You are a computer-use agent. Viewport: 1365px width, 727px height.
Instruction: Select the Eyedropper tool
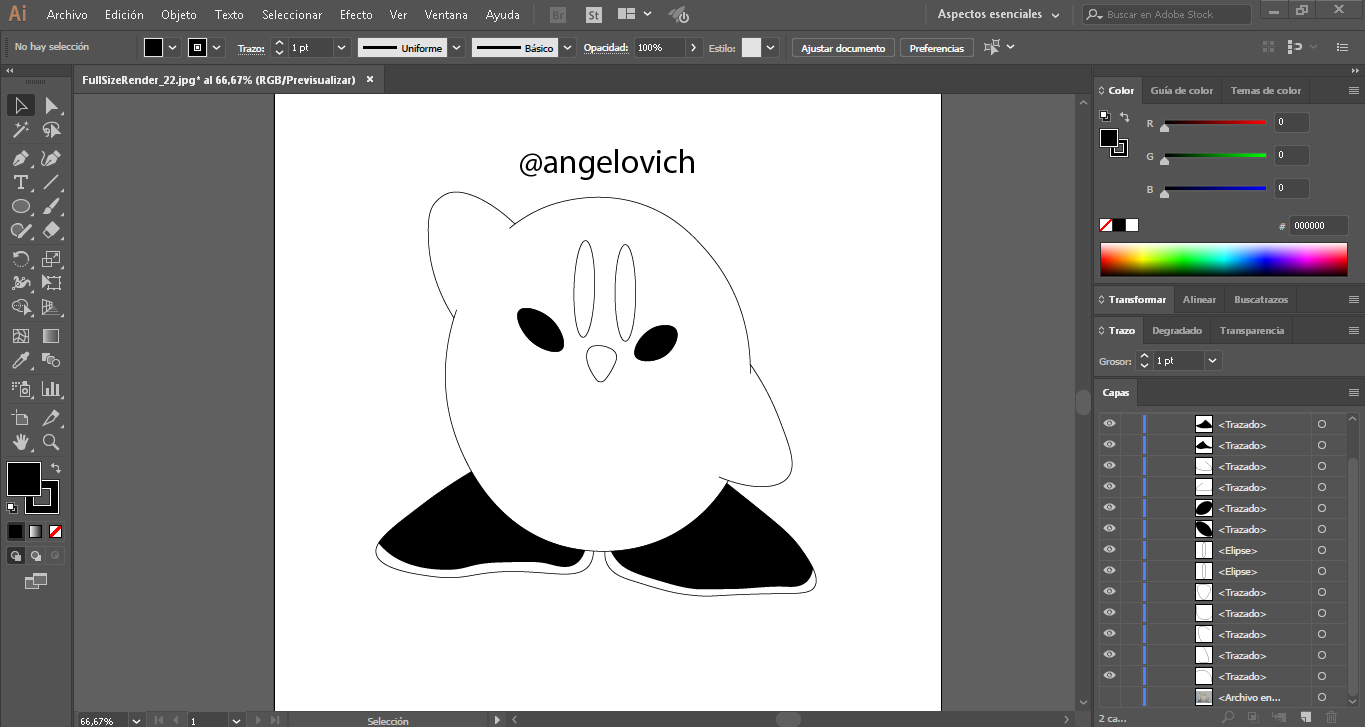(x=20, y=360)
